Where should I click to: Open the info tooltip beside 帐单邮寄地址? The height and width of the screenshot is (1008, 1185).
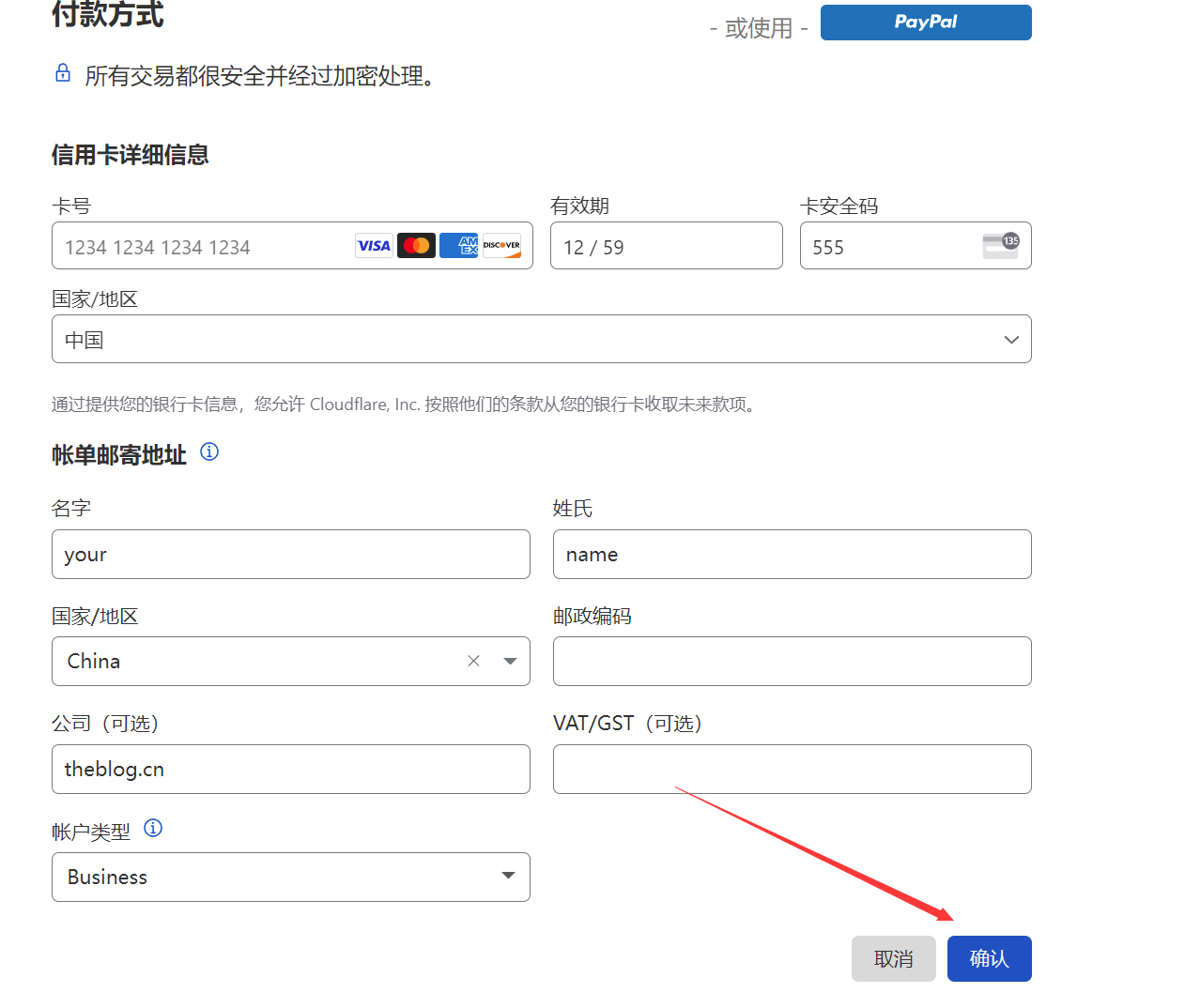[208, 451]
